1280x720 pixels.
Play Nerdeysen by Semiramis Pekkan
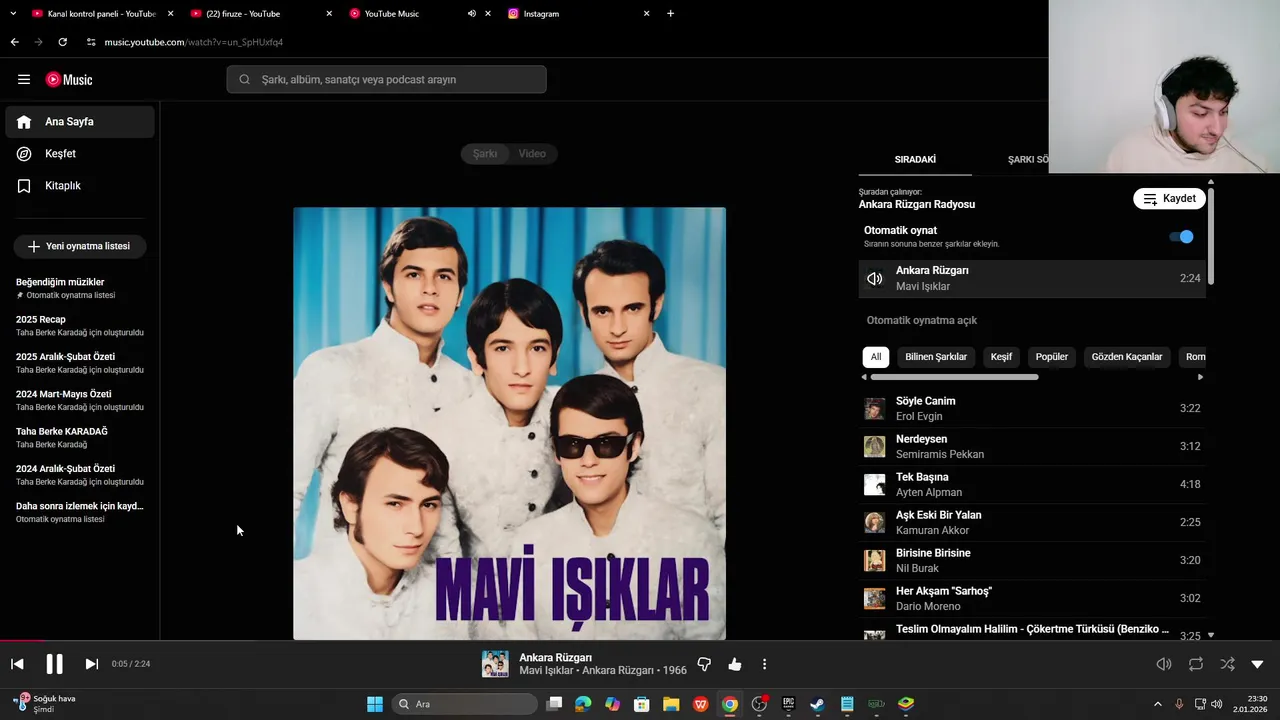click(x=1032, y=446)
